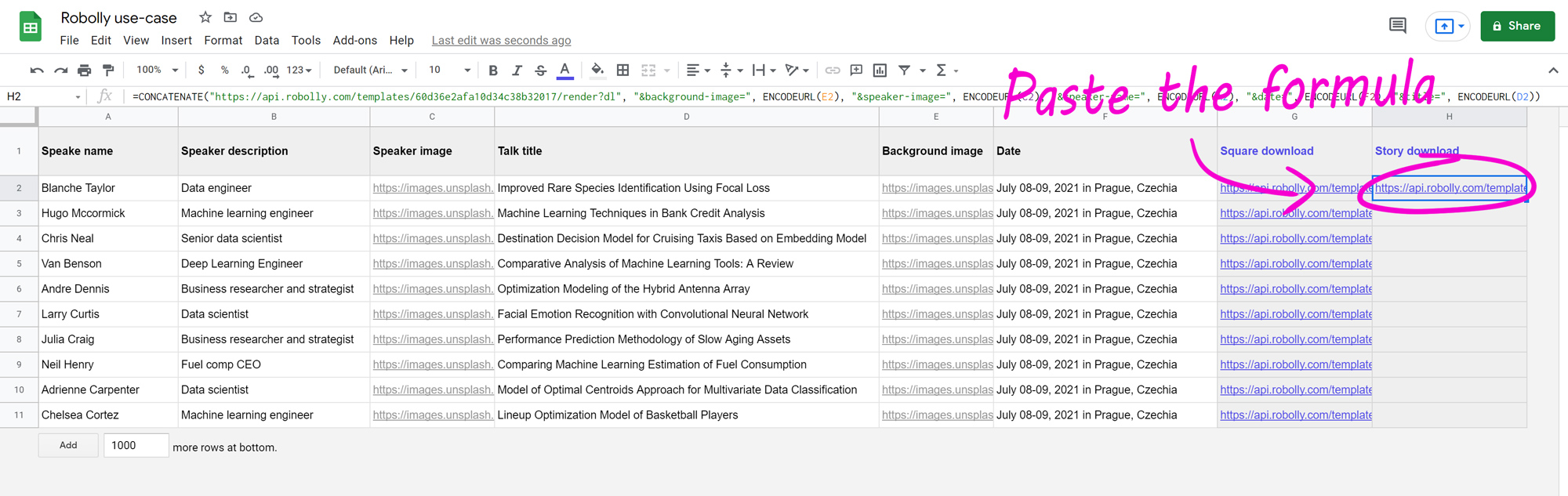The image size is (1568, 496).
Task: Open comment history icon next to Share
Action: [x=1397, y=26]
